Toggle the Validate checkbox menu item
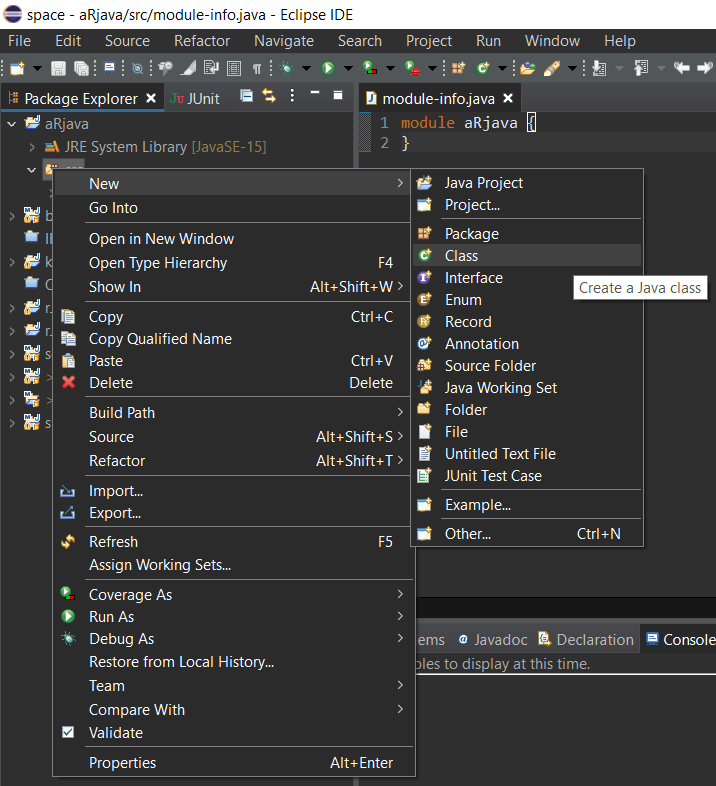The image size is (716, 786). pos(234,733)
